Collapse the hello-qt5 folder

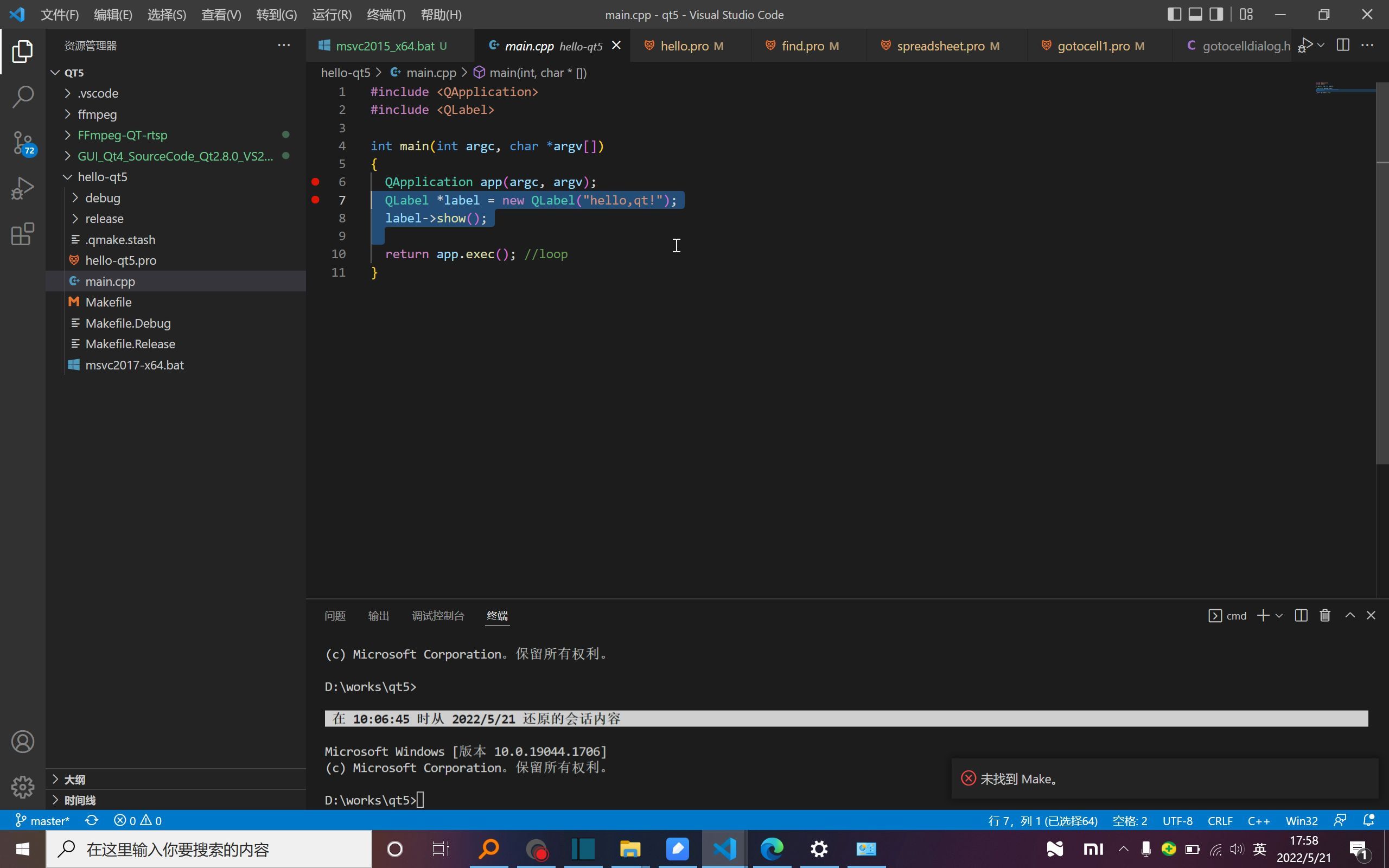click(x=102, y=177)
